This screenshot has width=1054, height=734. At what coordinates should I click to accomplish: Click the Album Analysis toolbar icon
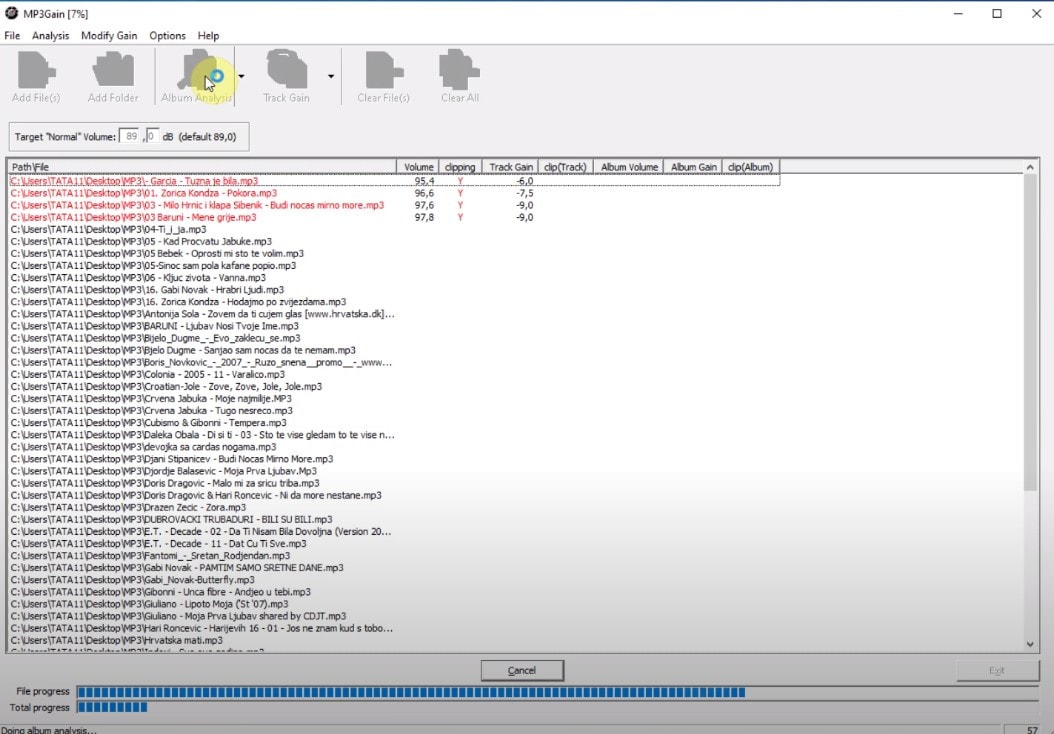pyautogui.click(x=196, y=70)
